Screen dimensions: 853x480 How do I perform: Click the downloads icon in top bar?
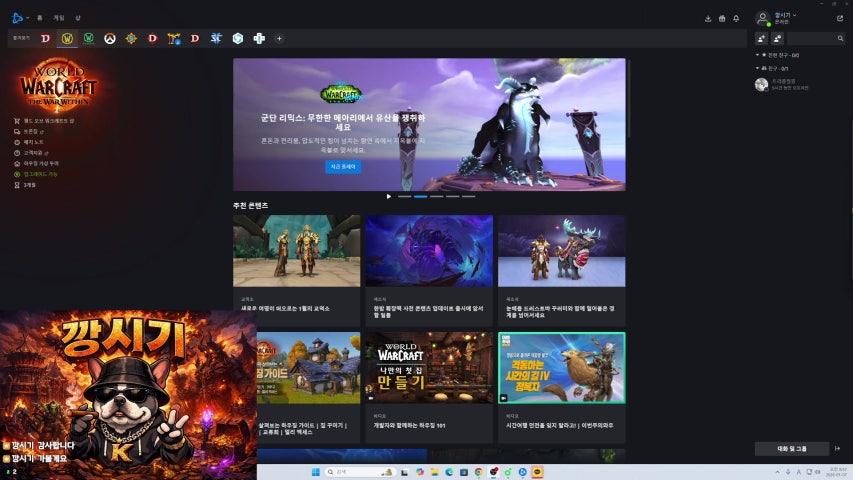tap(708, 18)
